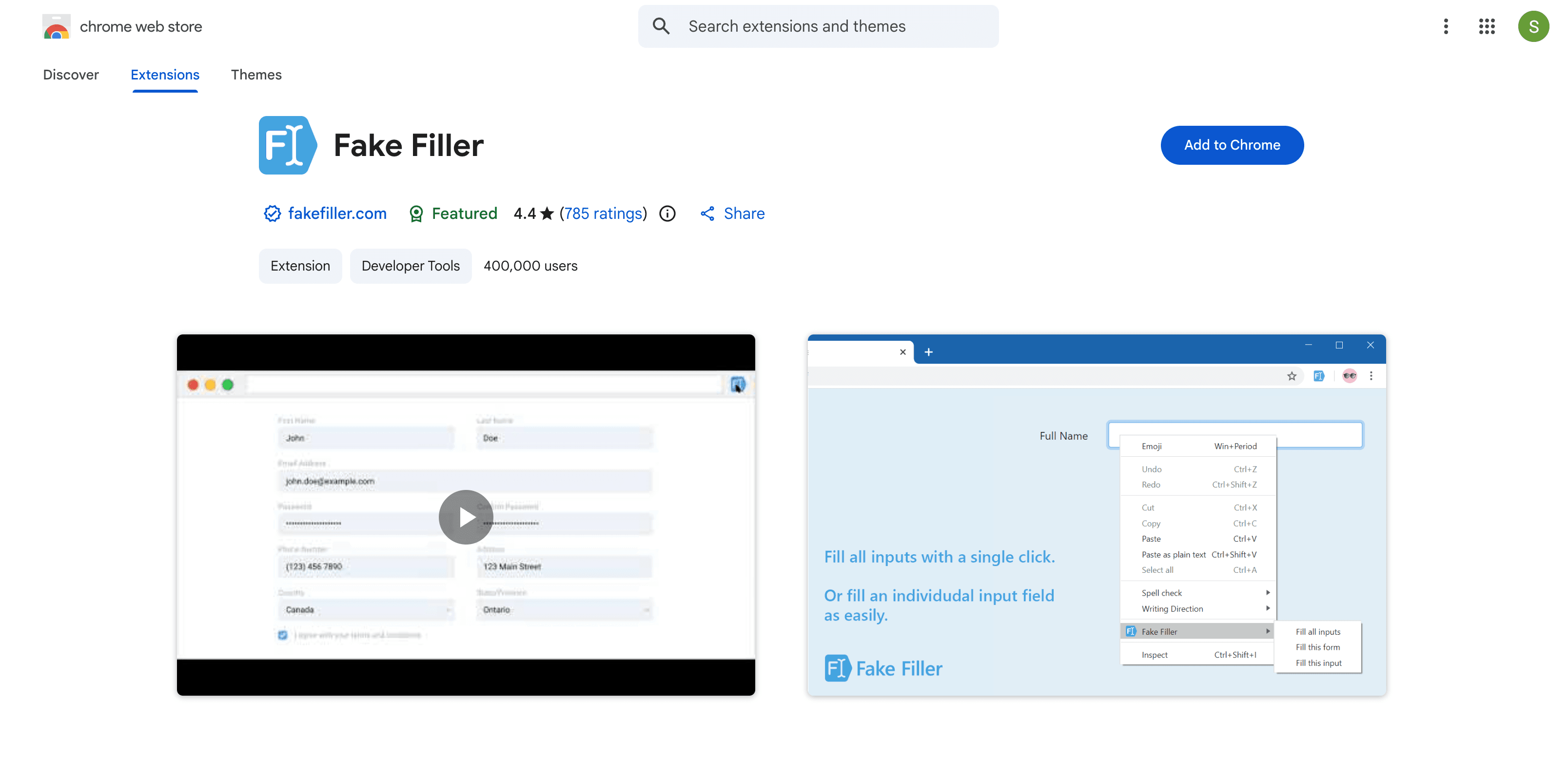Image resolution: width=1568 pixels, height=780 pixels.
Task: Click the green Featured badge icon
Action: (416, 214)
